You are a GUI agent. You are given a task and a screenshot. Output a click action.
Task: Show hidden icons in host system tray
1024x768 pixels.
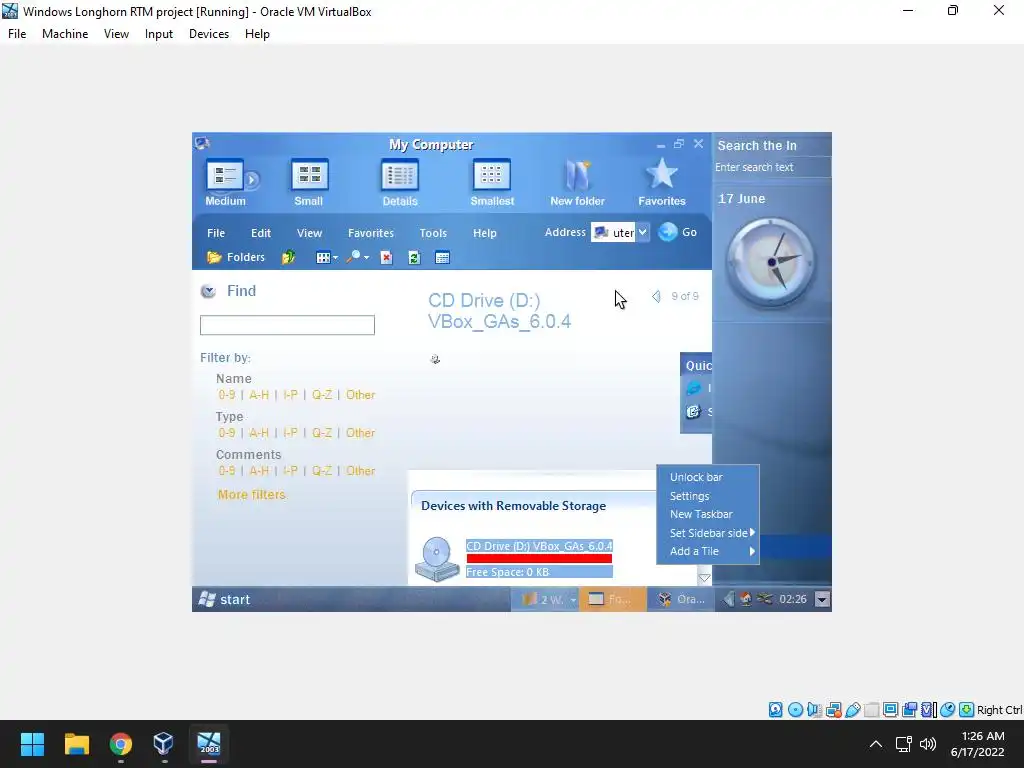(876, 744)
